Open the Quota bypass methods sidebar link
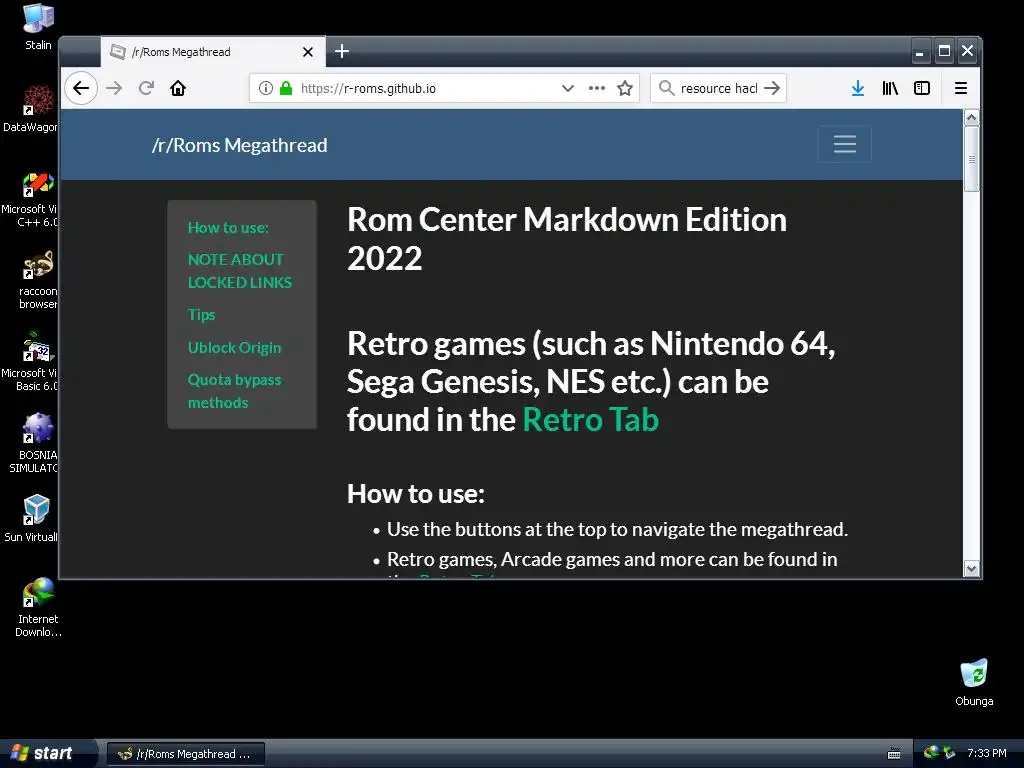1024x768 pixels. tap(234, 391)
